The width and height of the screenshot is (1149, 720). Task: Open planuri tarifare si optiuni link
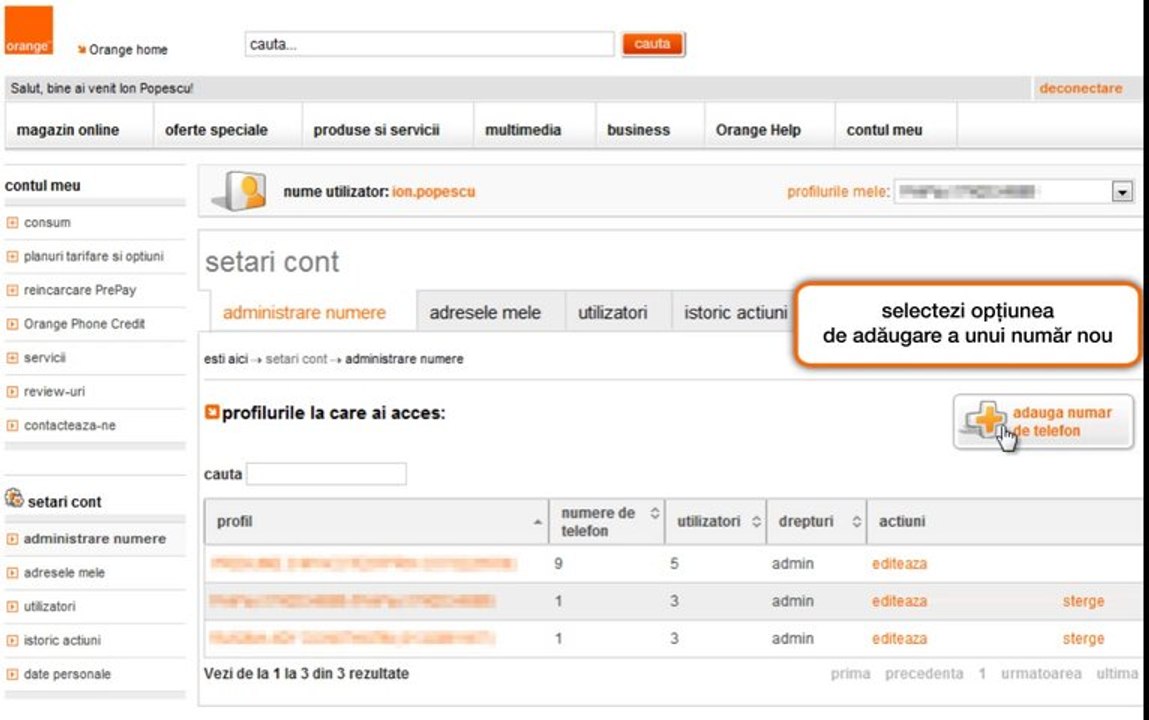[94, 256]
